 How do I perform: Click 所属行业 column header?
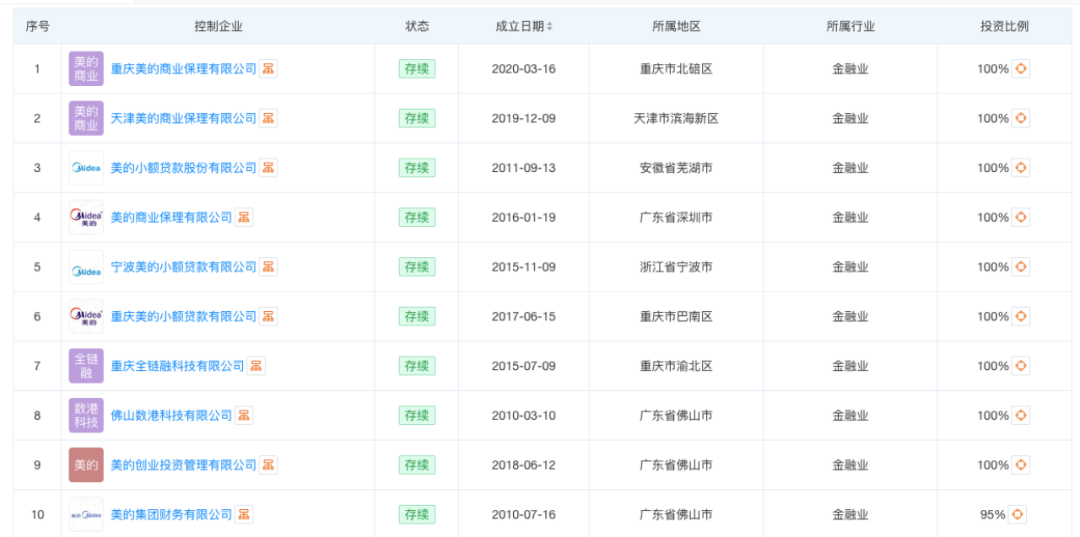pyautogui.click(x=851, y=27)
